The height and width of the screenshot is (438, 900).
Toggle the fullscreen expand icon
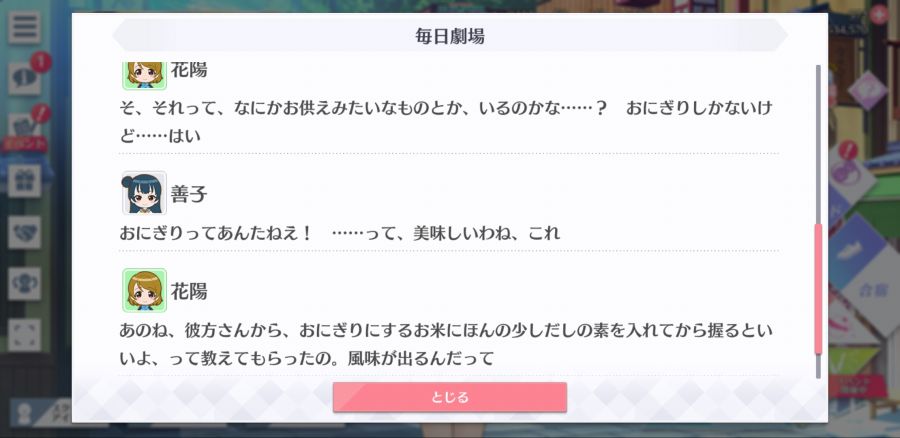pyautogui.click(x=24, y=335)
